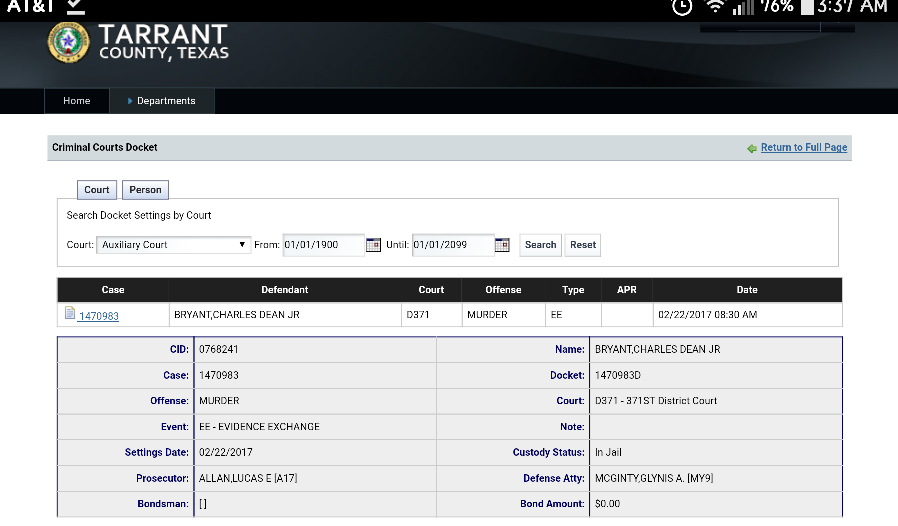Click the green Return arrow icon
This screenshot has width=898, height=526.
click(752, 148)
